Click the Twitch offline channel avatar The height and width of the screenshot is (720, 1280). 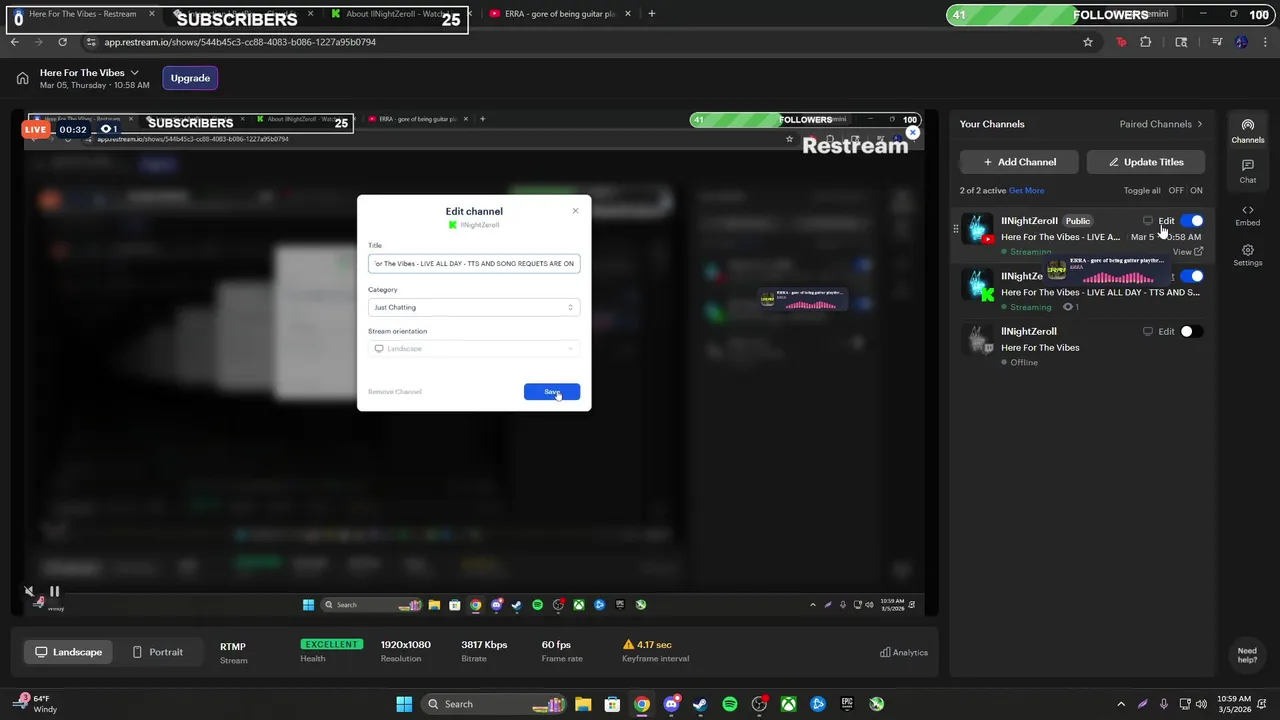click(978, 340)
